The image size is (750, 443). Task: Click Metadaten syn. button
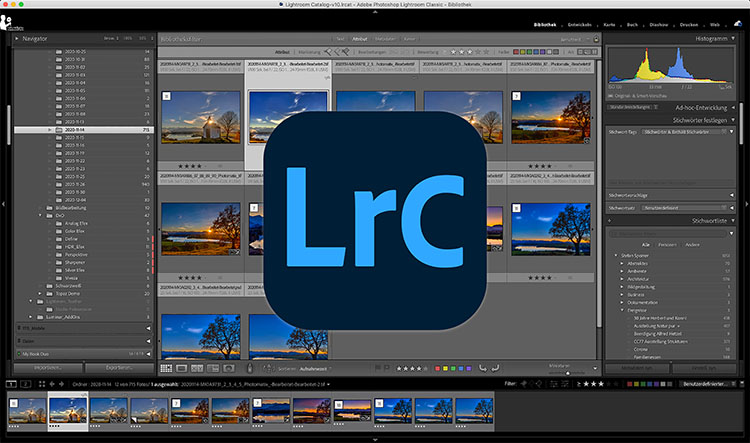pos(638,368)
